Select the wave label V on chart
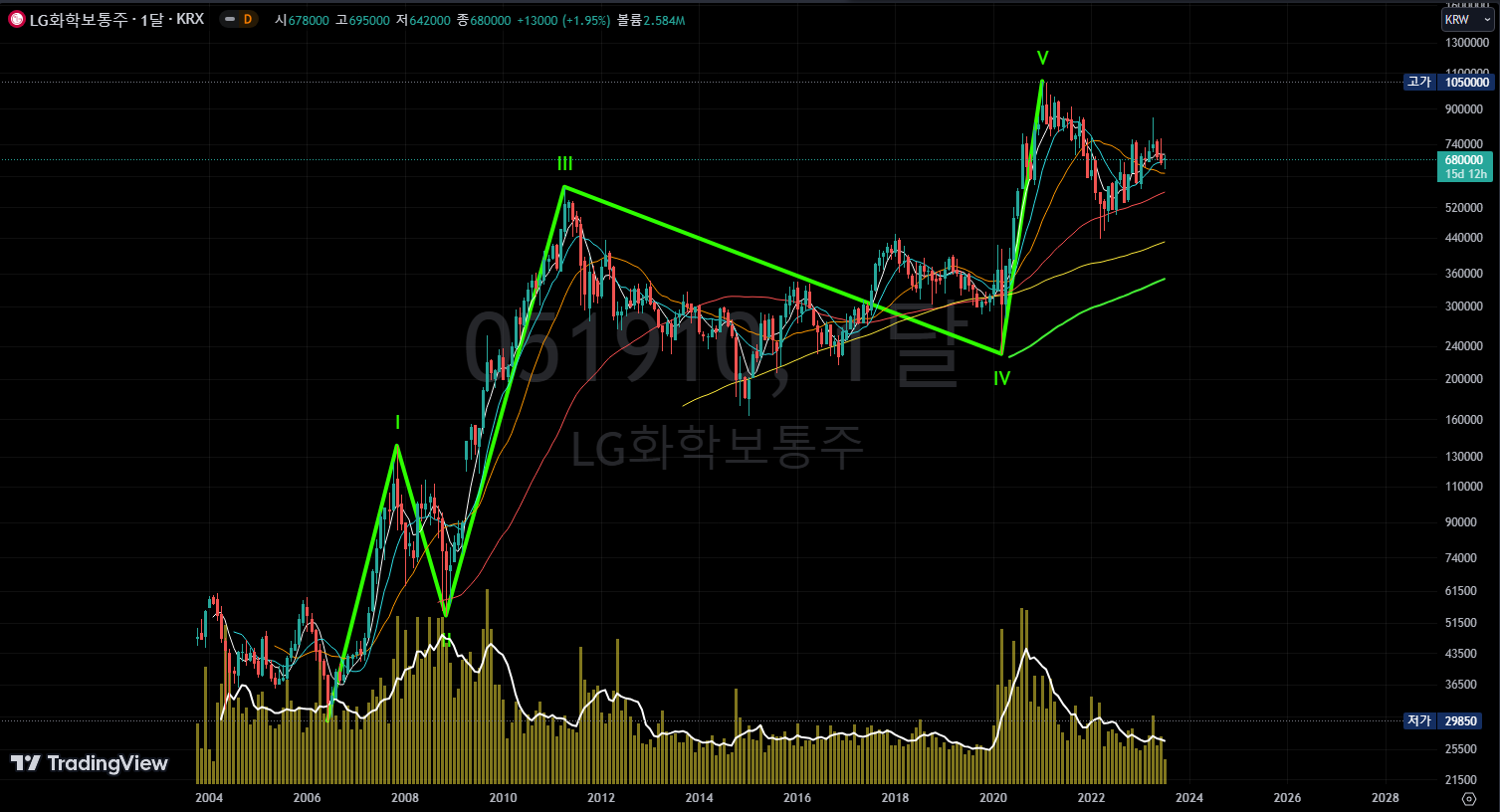This screenshot has width=1500, height=812. pos(1042,58)
